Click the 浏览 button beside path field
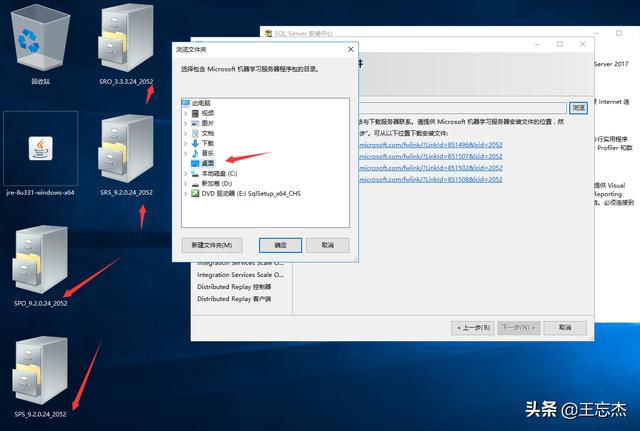 pyautogui.click(x=578, y=107)
